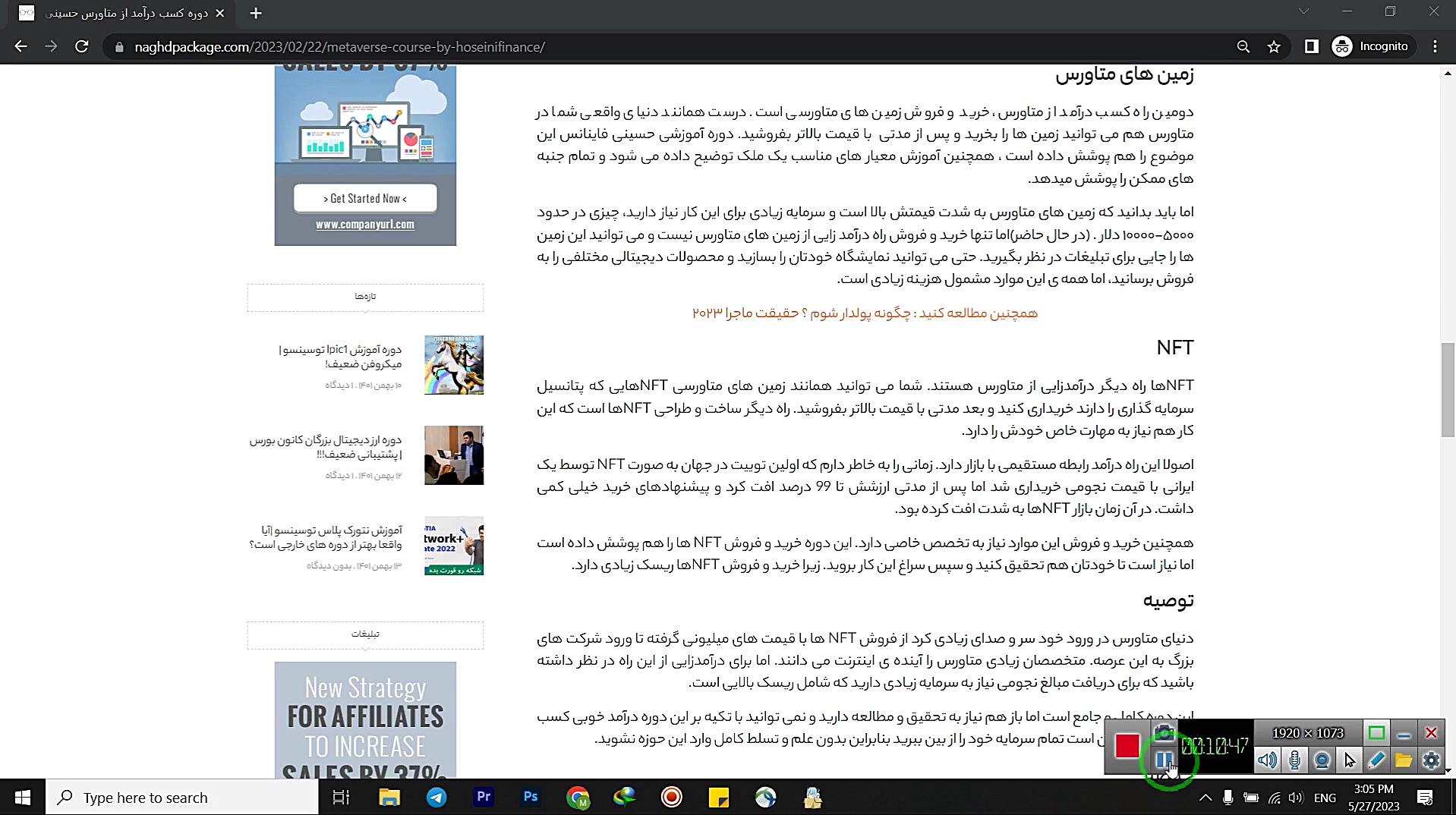View site information lock icon

click(x=118, y=47)
